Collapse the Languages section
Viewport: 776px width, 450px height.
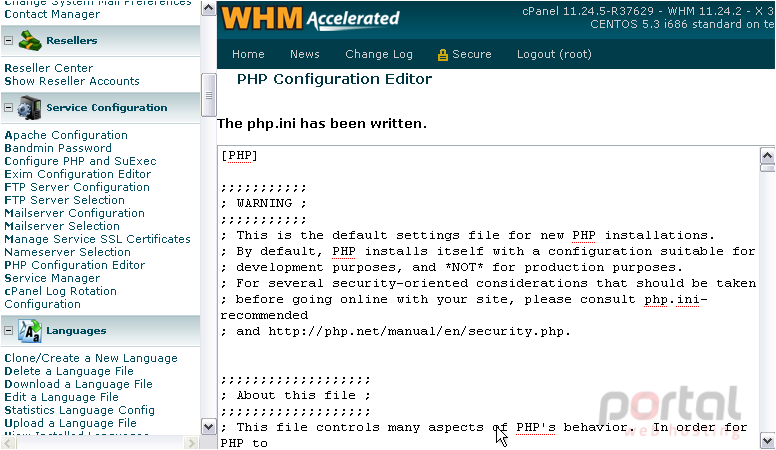(x=8, y=331)
